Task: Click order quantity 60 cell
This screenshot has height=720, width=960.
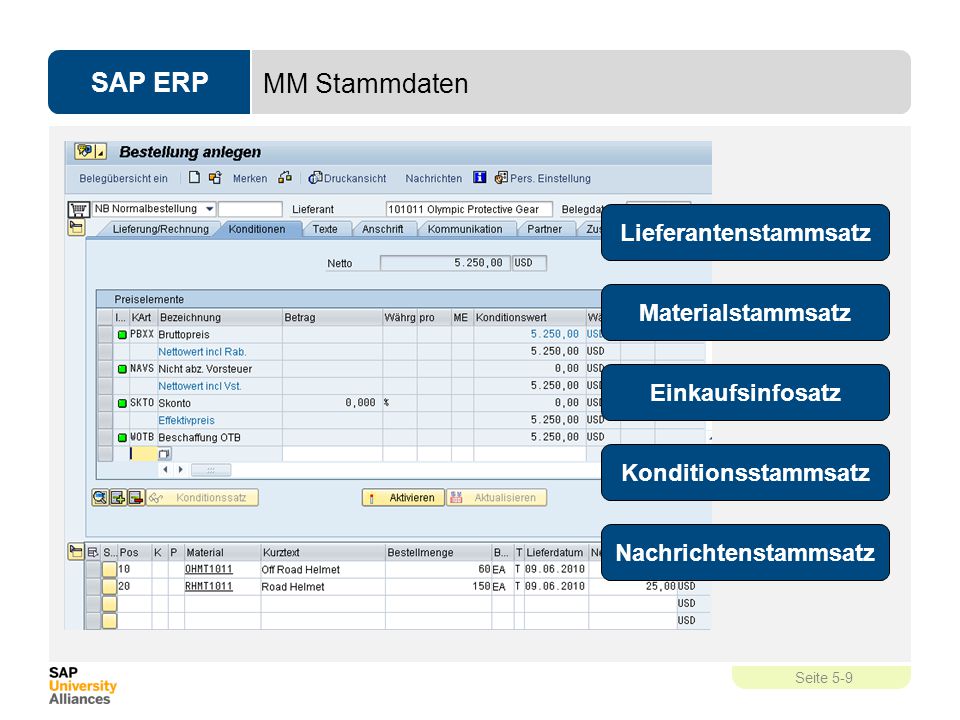Action: 438,569
